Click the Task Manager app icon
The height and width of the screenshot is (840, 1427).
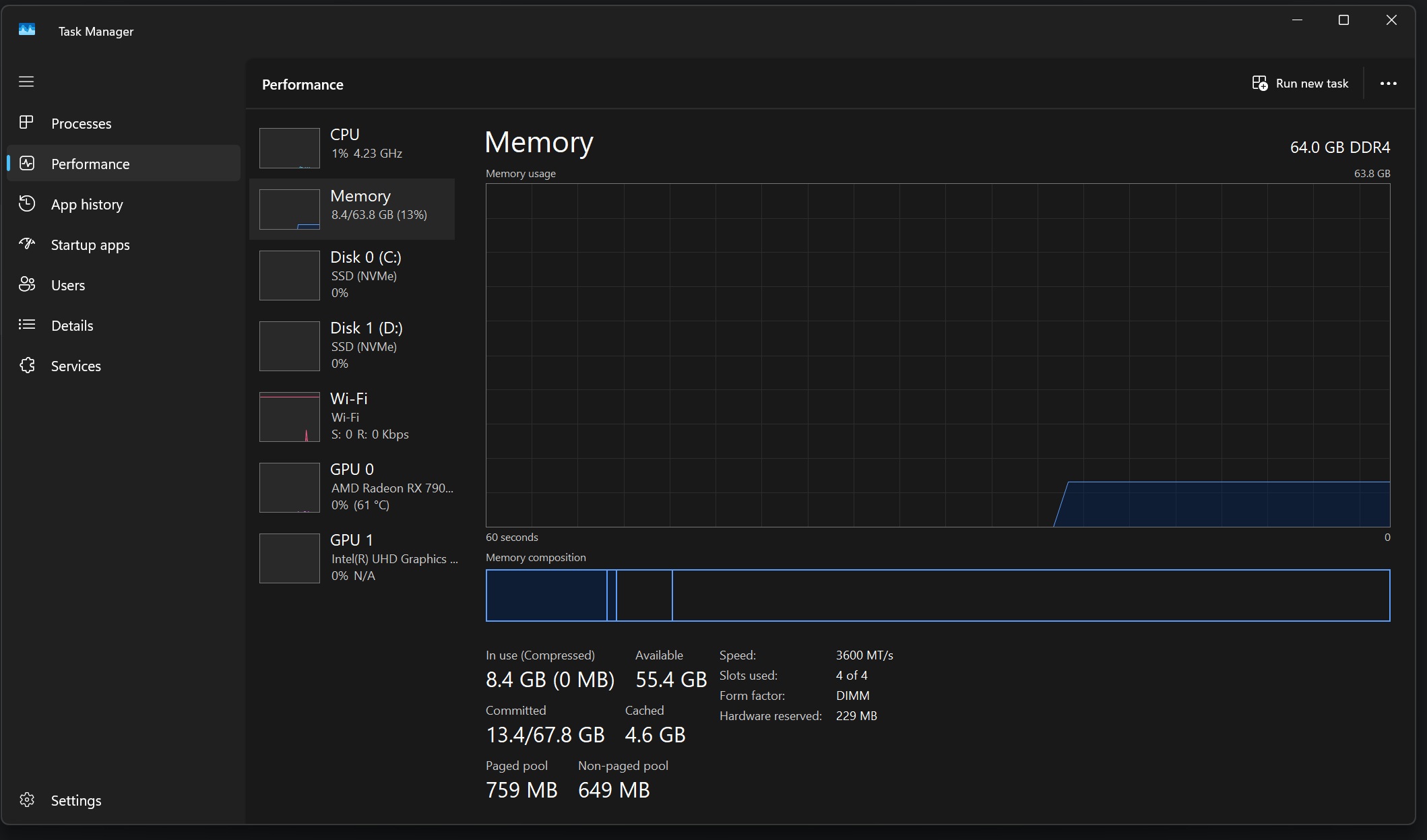coord(27,30)
